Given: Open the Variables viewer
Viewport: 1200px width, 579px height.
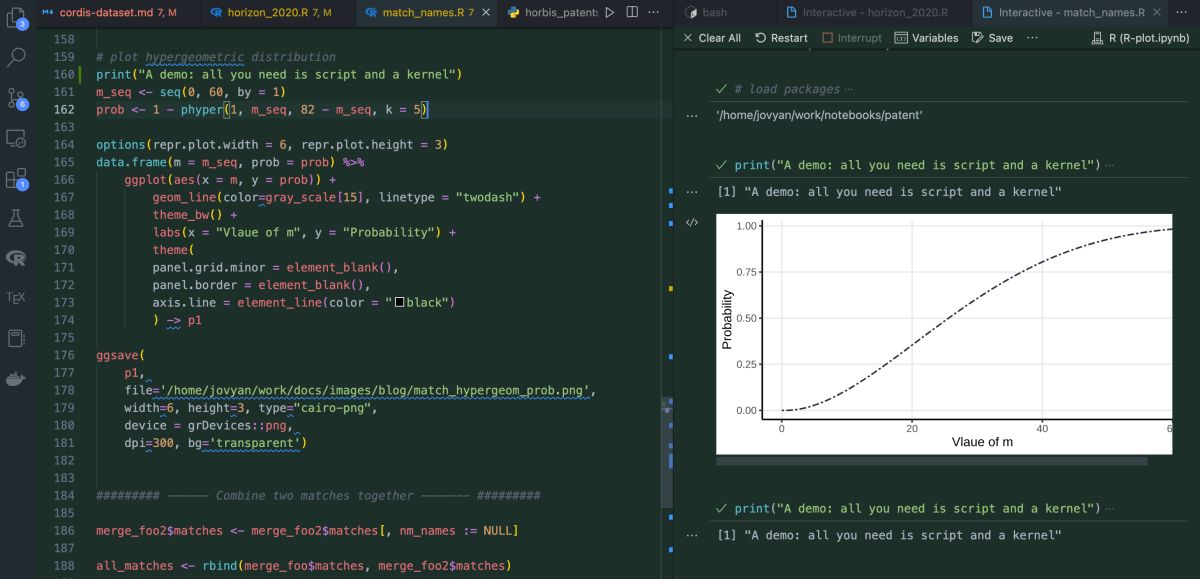Looking at the screenshot, I should [926, 38].
